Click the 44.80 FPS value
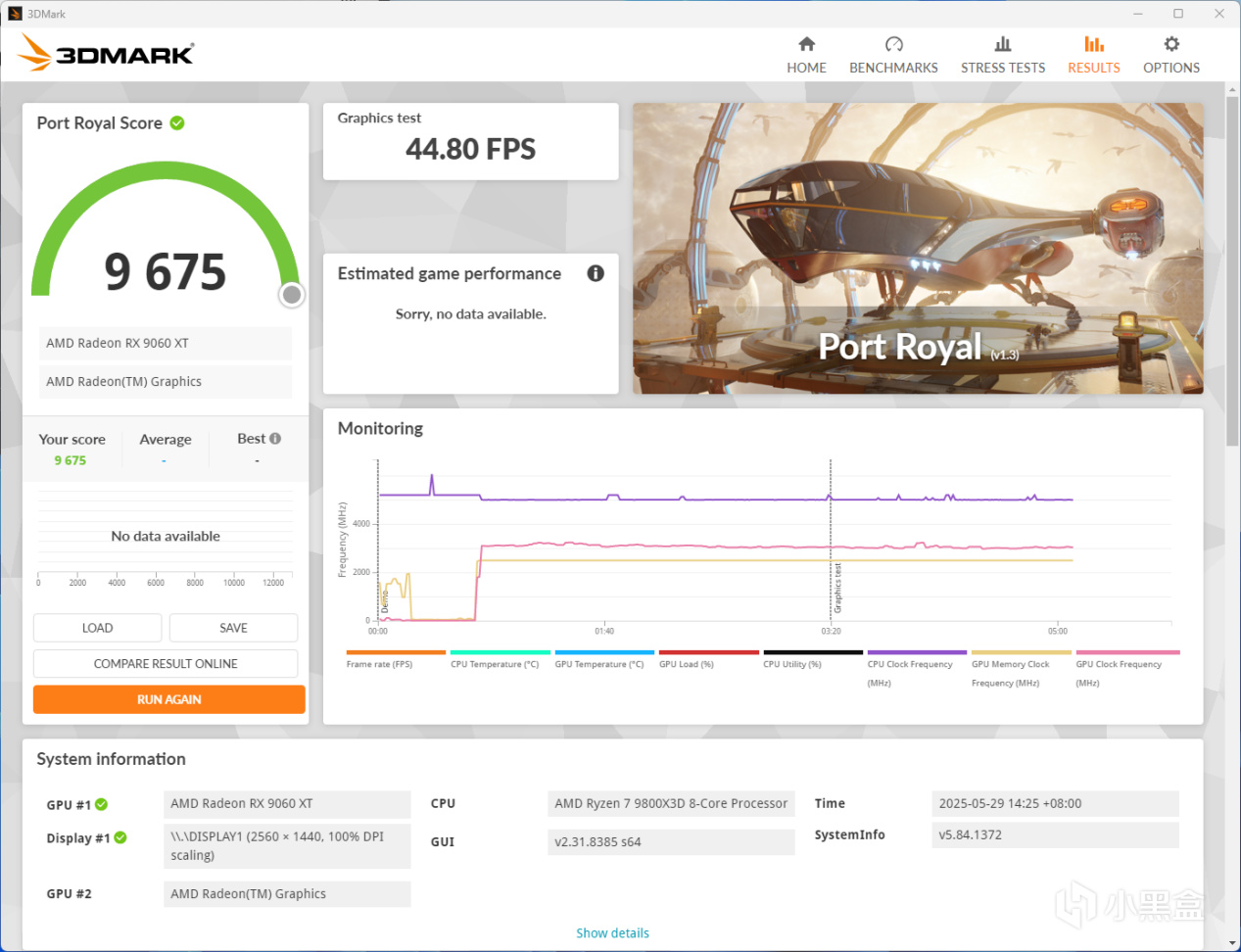Screen dimensions: 1241x952 pyautogui.click(x=470, y=149)
